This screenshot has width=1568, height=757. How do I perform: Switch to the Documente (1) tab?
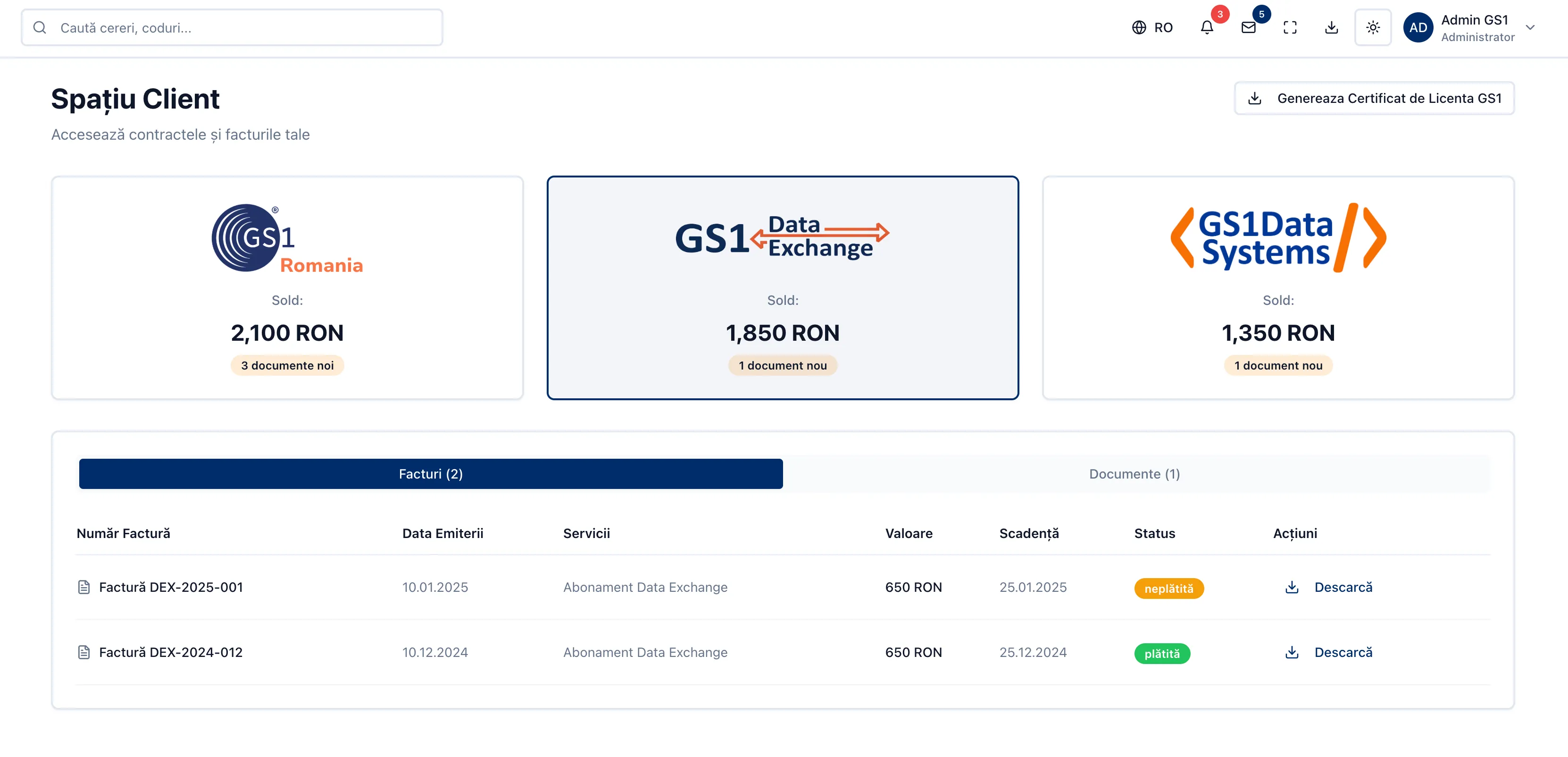tap(1134, 474)
